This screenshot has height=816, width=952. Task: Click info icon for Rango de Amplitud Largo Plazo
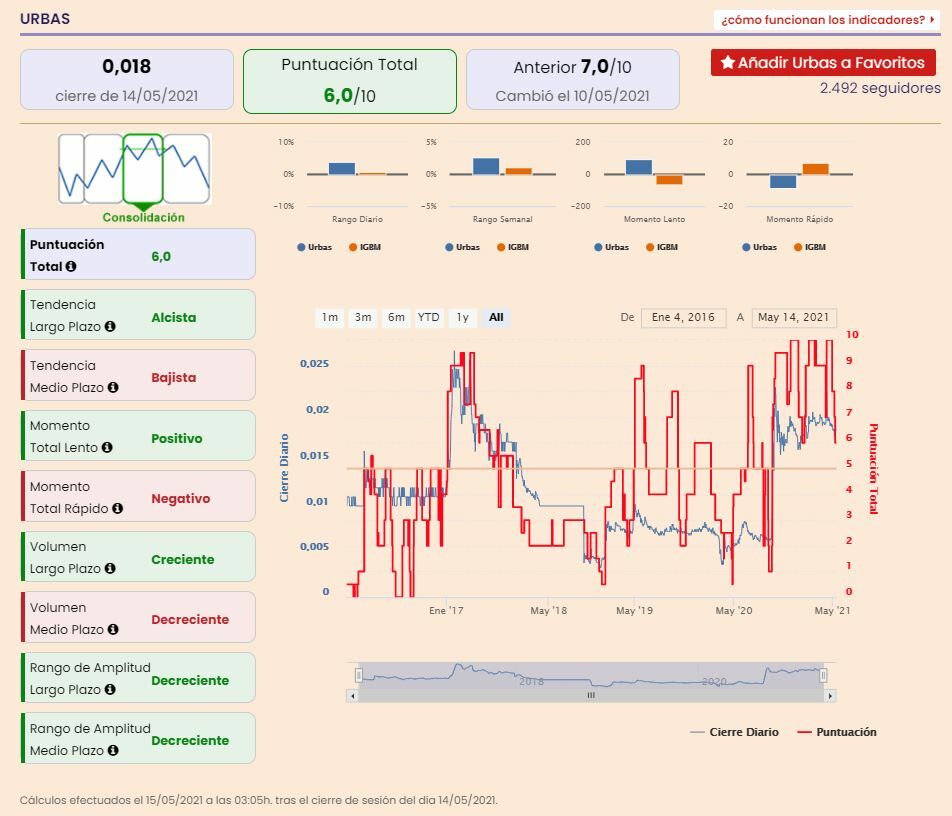point(110,690)
